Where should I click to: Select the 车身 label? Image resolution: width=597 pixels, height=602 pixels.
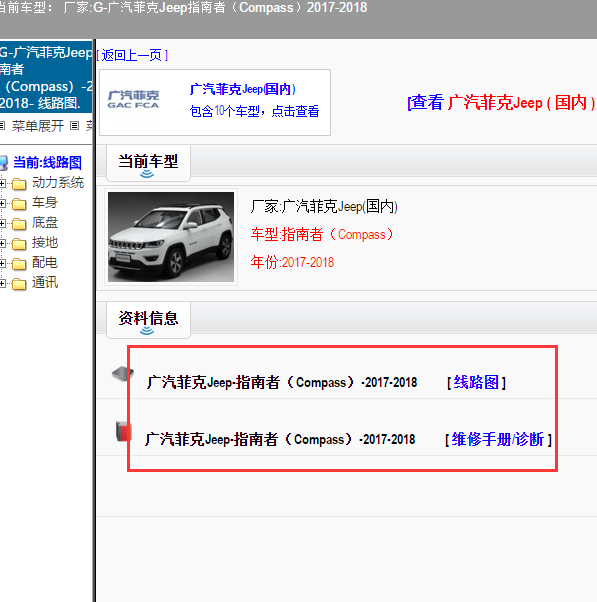click(x=45, y=202)
